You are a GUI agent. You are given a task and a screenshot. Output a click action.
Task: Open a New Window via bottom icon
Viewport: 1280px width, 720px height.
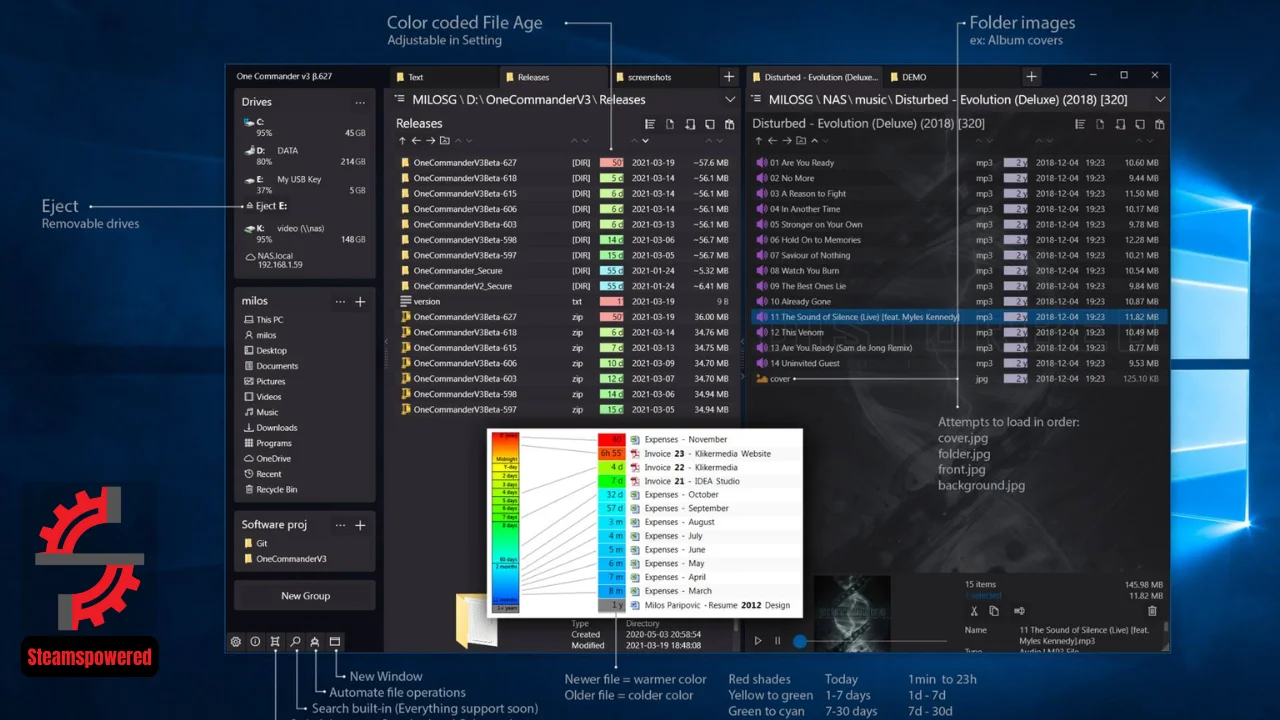(x=335, y=642)
